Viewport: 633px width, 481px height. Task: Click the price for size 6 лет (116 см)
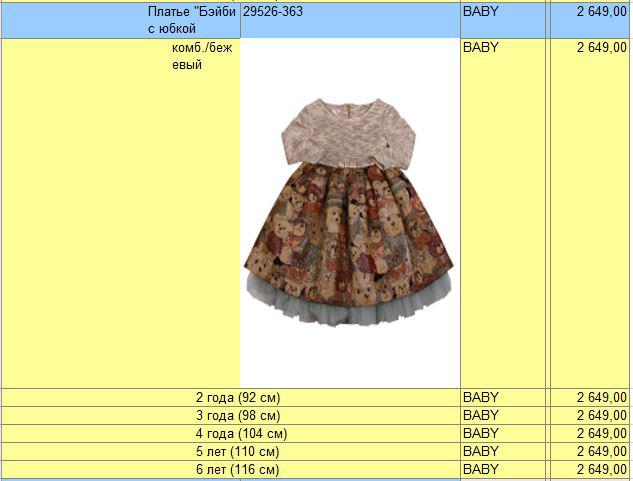pos(601,469)
